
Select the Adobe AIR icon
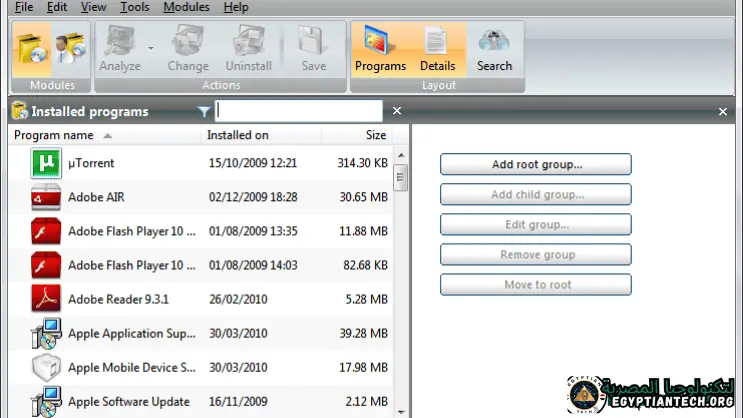pos(46,197)
